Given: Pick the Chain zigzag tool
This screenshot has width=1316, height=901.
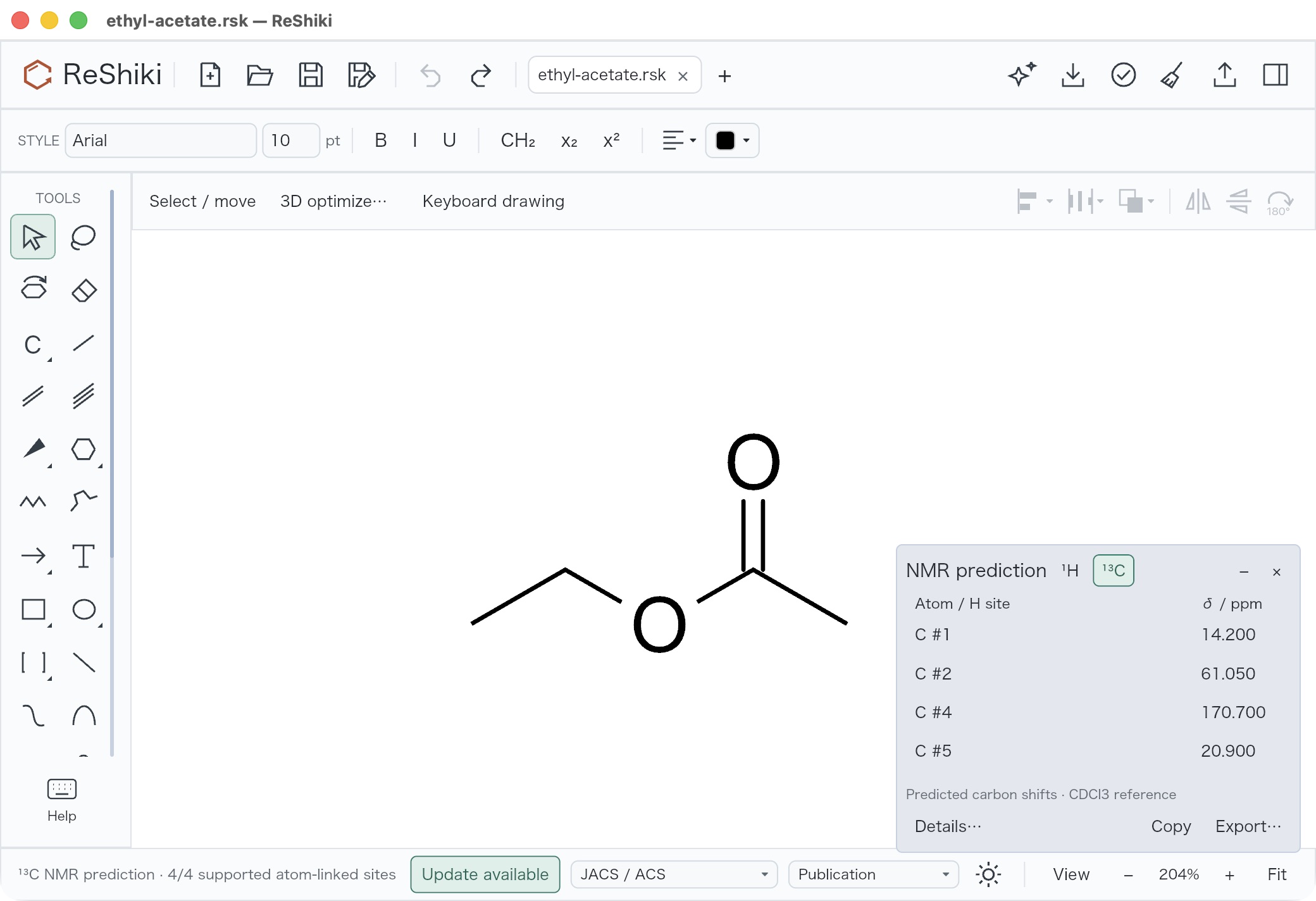Looking at the screenshot, I should pos(33,502).
